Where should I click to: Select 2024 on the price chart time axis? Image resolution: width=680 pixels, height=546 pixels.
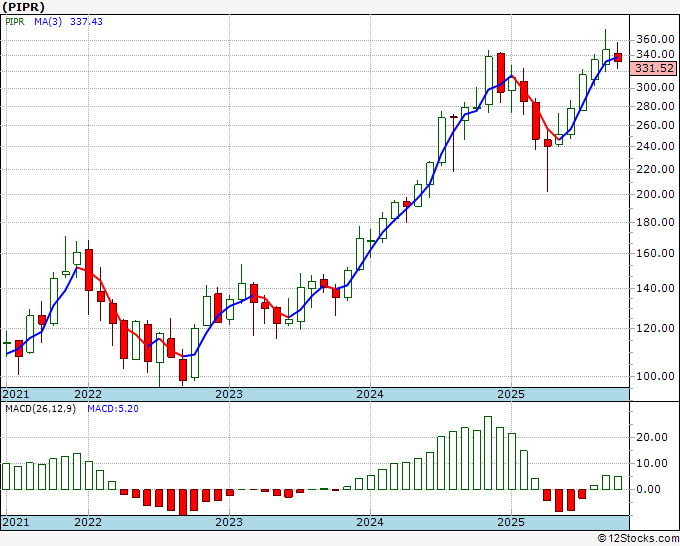point(370,394)
